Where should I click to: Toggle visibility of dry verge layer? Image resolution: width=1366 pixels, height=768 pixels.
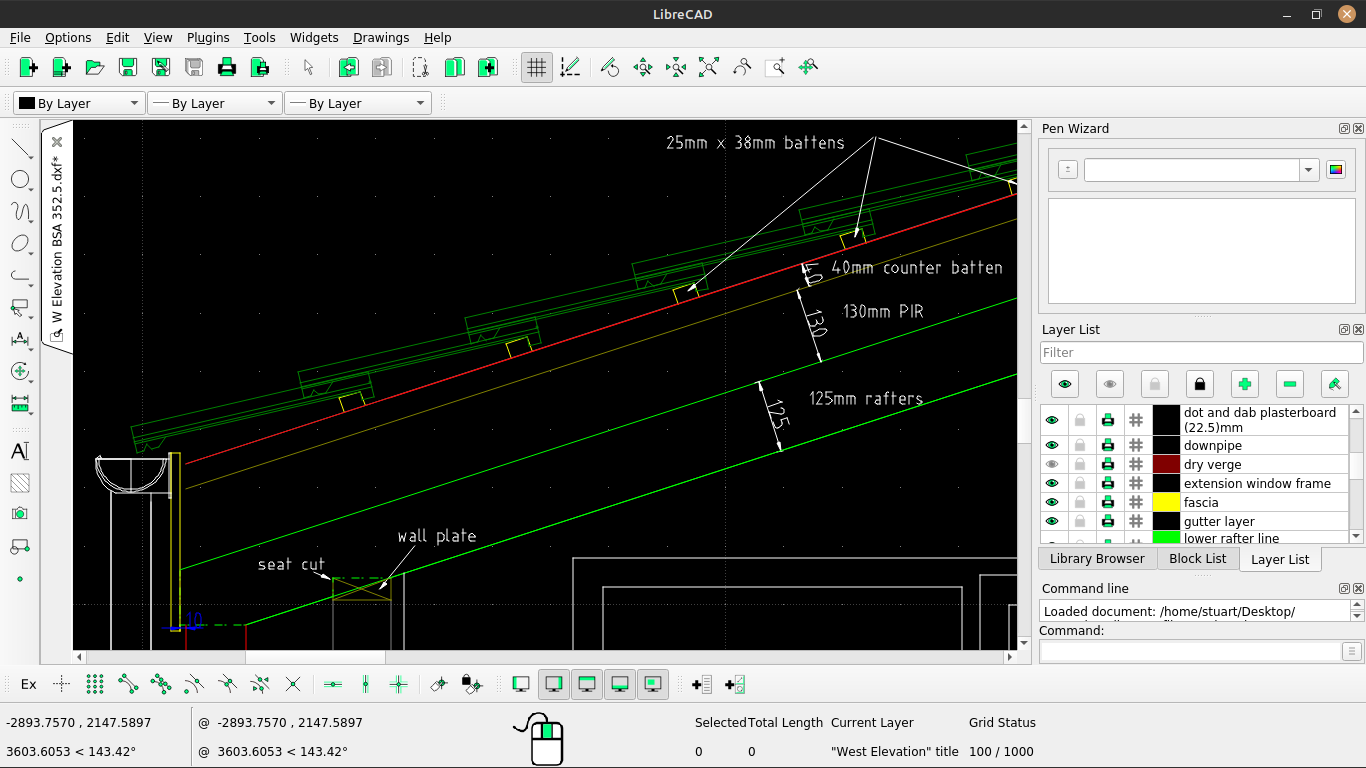pyautogui.click(x=1052, y=464)
